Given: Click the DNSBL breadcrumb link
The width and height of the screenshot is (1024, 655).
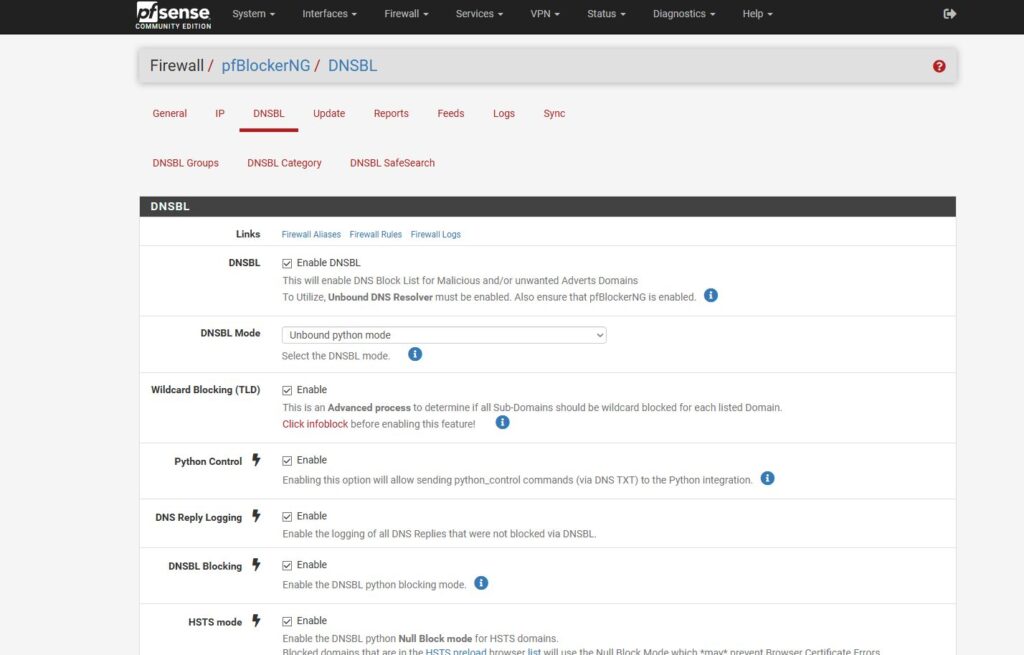Looking at the screenshot, I should 353,66.
